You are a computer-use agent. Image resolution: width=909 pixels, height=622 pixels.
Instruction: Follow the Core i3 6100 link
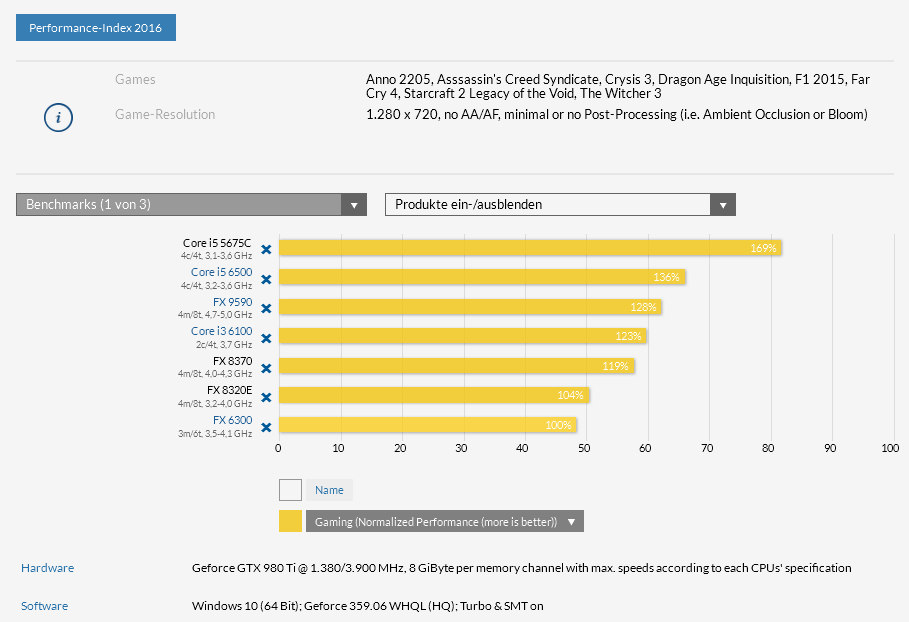tap(221, 331)
